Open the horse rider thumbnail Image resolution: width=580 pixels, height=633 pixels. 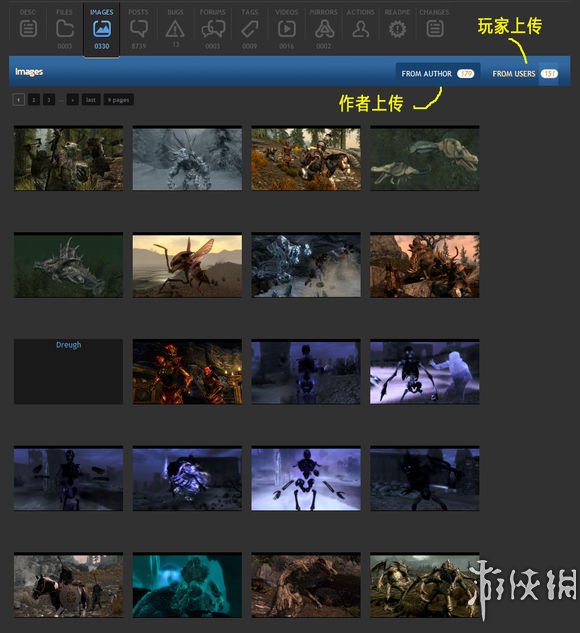69,585
